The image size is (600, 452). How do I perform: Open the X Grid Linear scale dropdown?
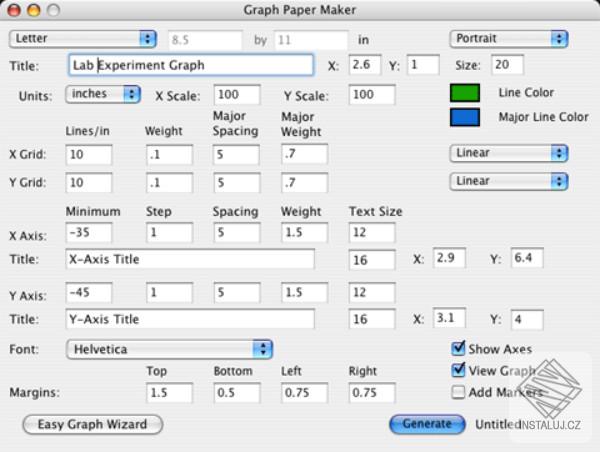pos(509,153)
